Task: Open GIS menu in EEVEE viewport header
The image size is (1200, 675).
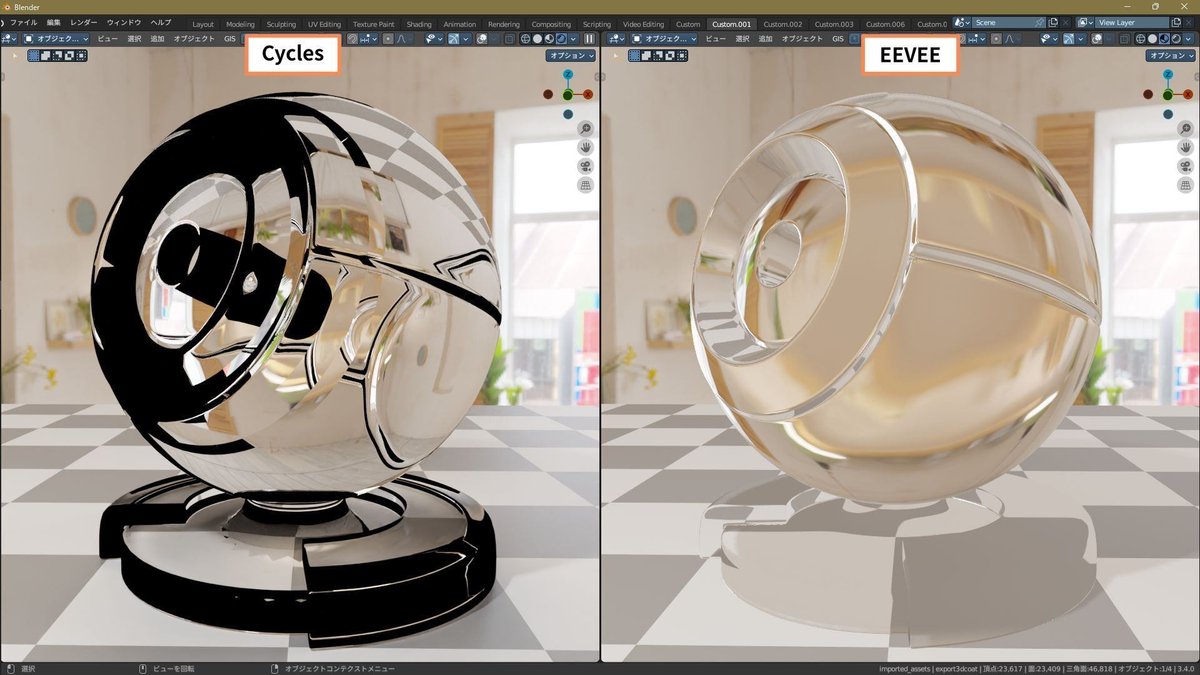Action: coord(838,38)
